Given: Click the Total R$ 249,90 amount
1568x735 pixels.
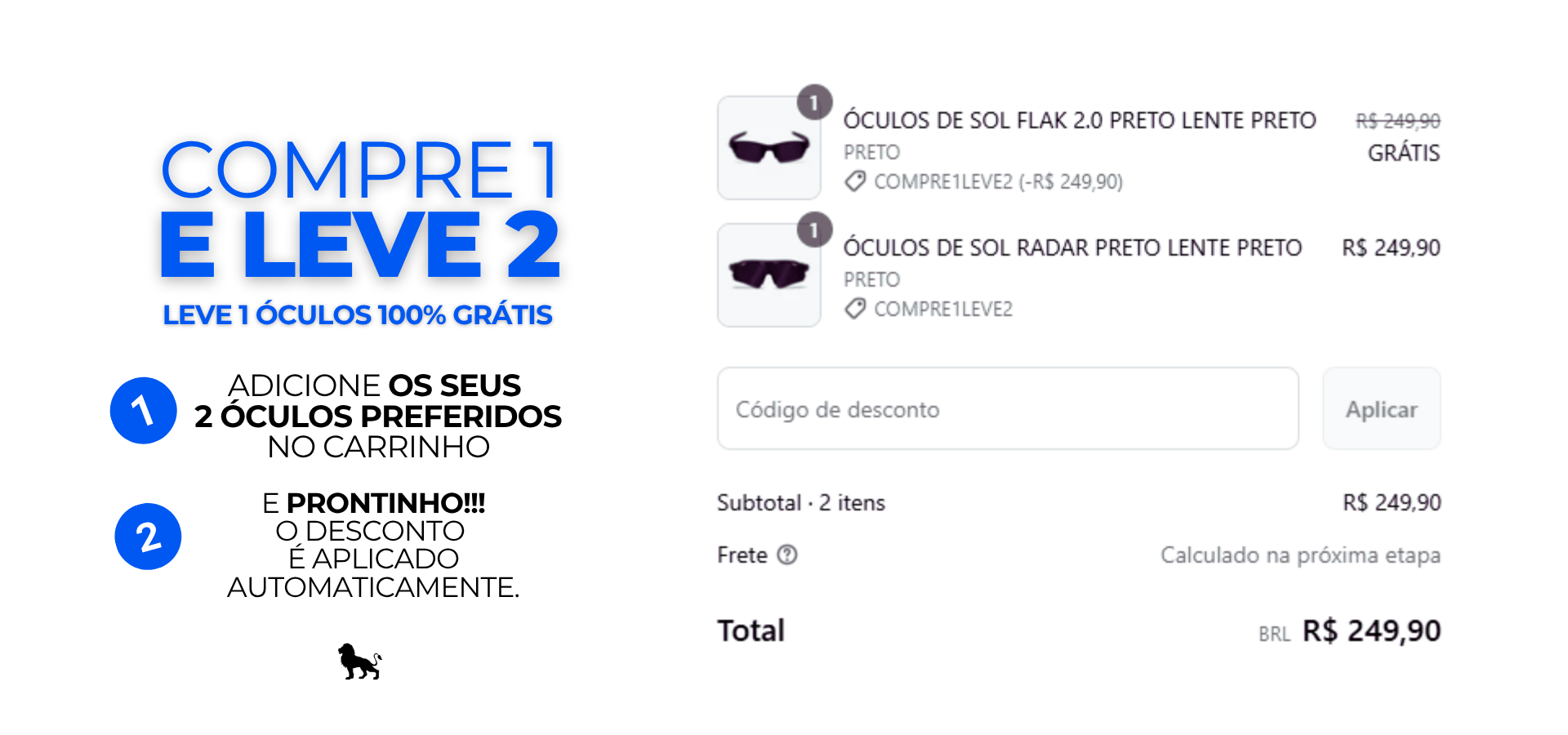Looking at the screenshot, I should (1371, 630).
